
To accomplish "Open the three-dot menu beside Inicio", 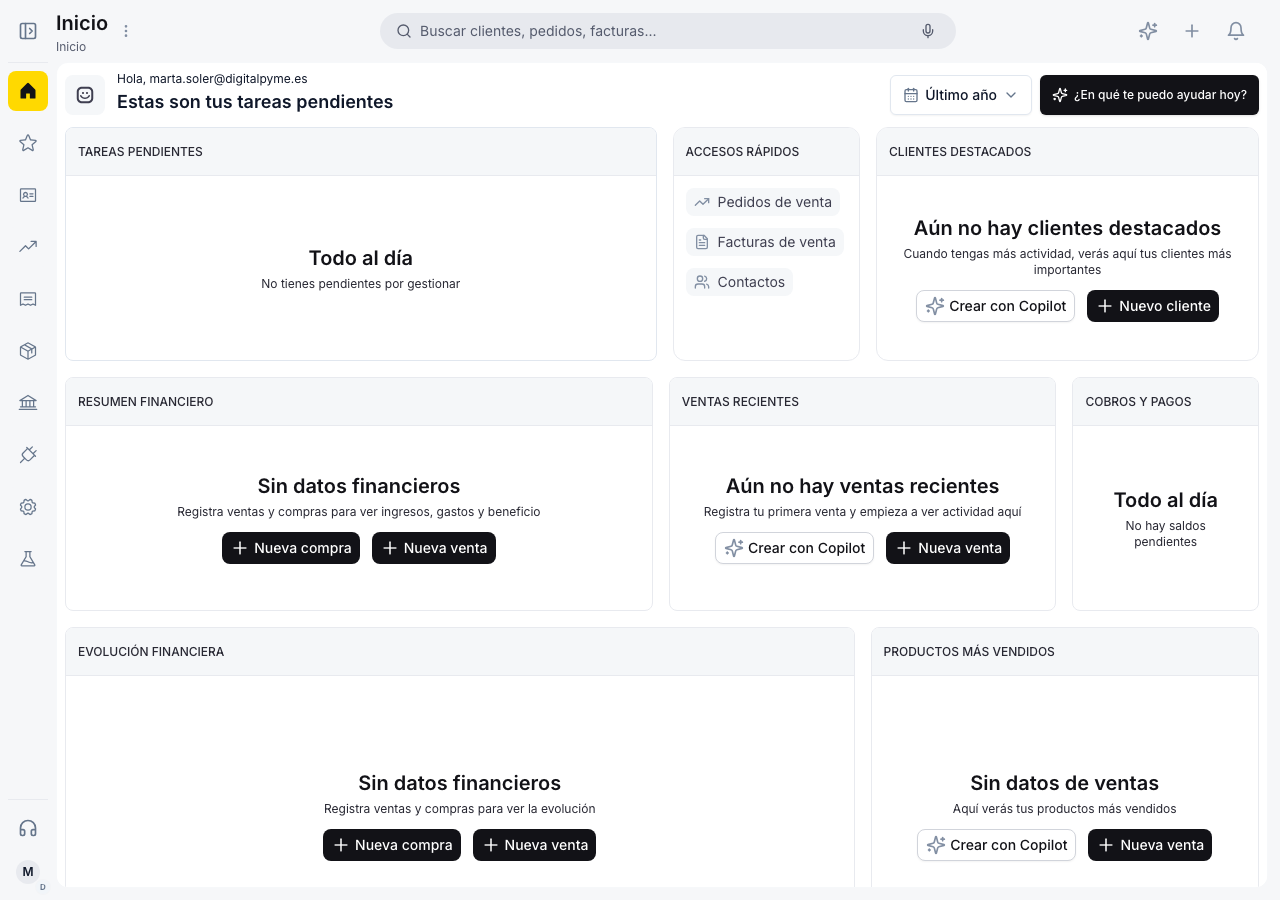I will [126, 31].
